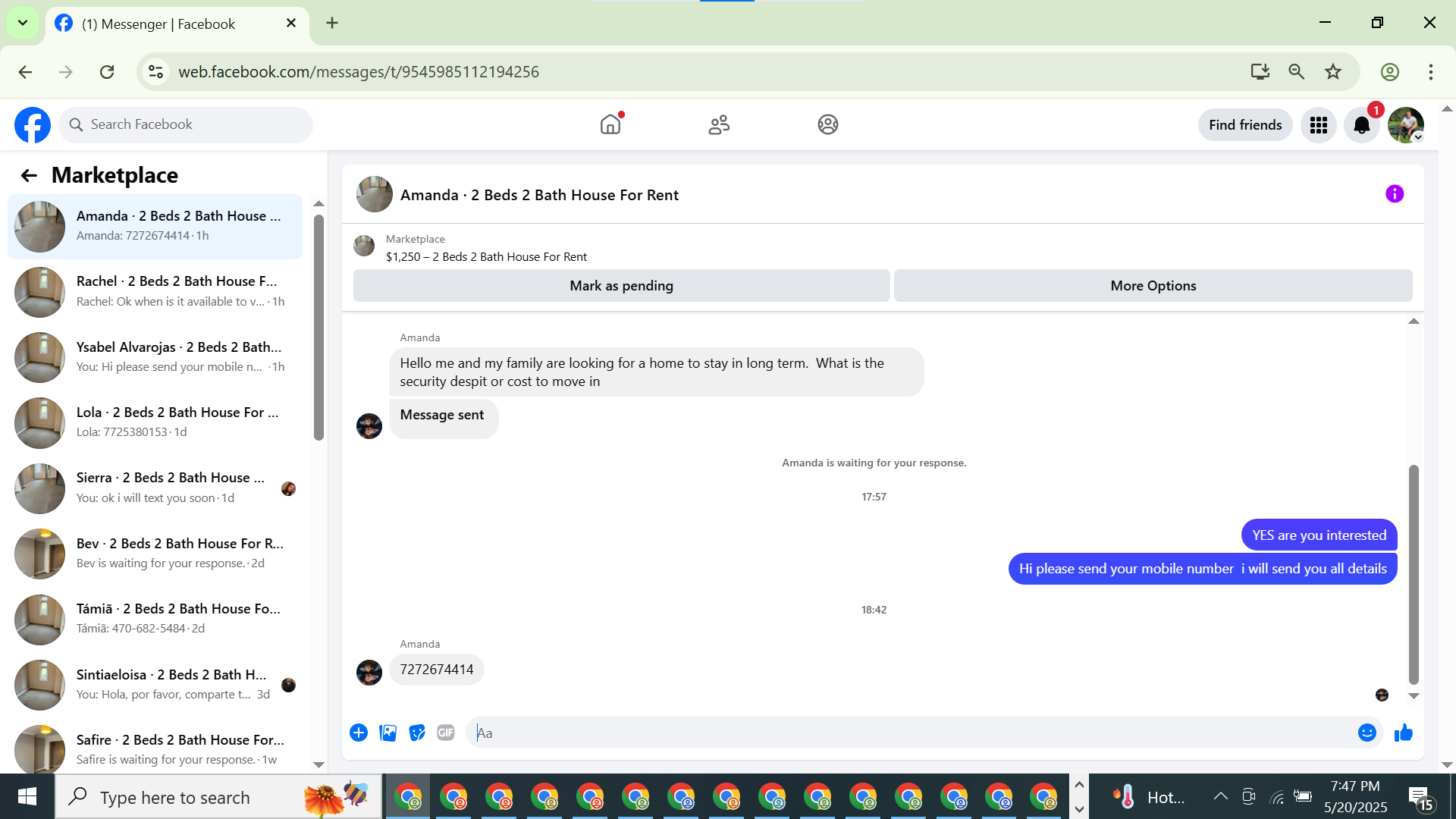Open the notifications bell
This screenshot has height=819, width=1456.
tap(1361, 125)
